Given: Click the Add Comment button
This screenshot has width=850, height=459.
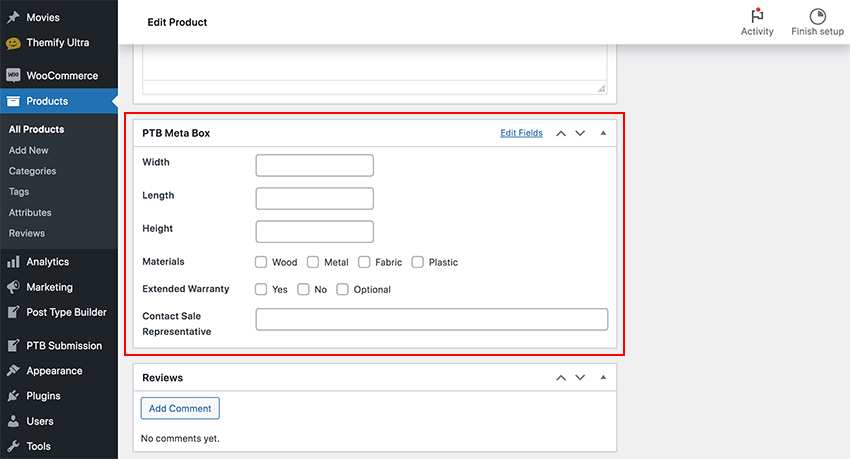Looking at the screenshot, I should click(x=180, y=409).
